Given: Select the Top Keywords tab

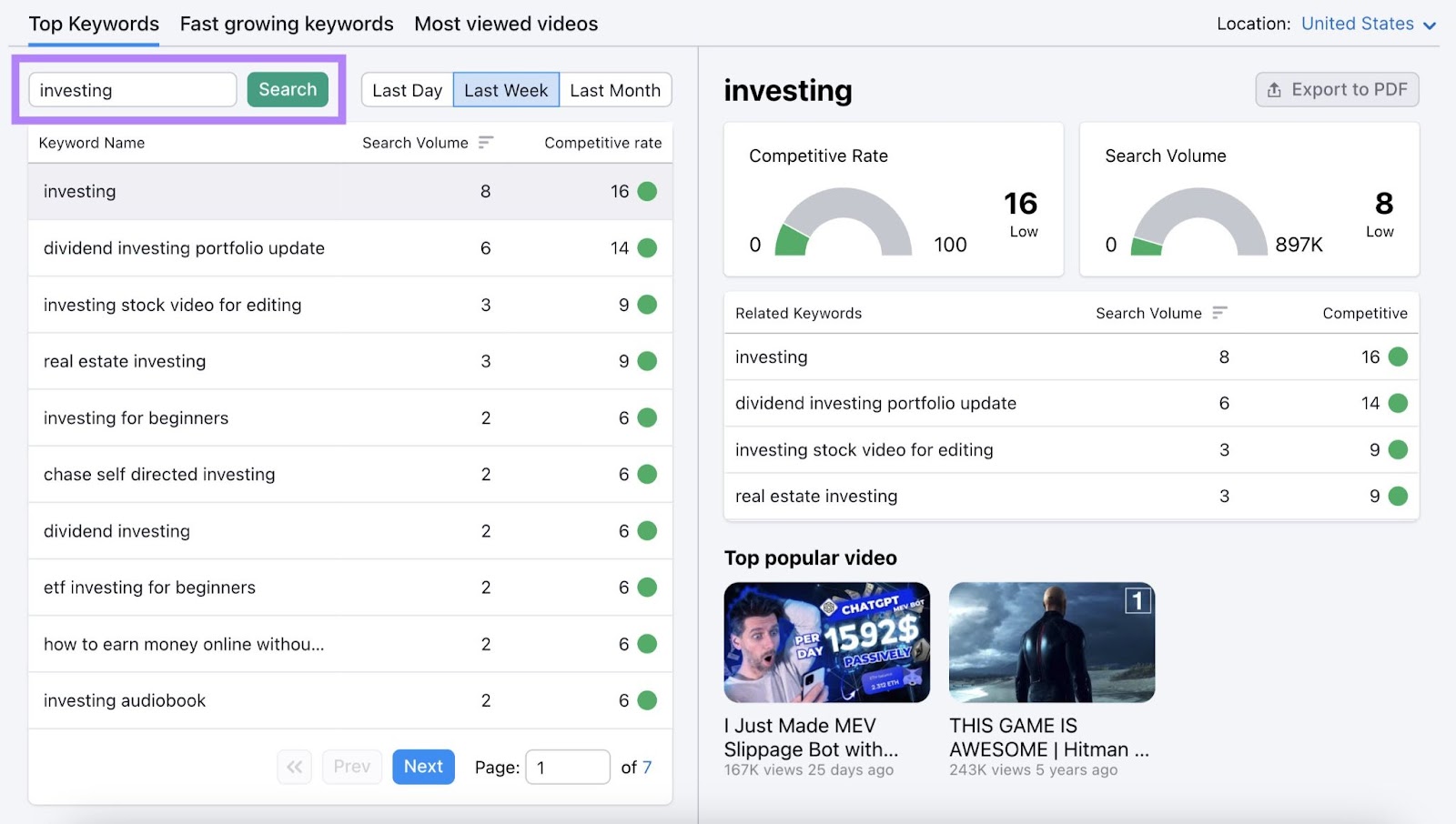Looking at the screenshot, I should (x=93, y=24).
